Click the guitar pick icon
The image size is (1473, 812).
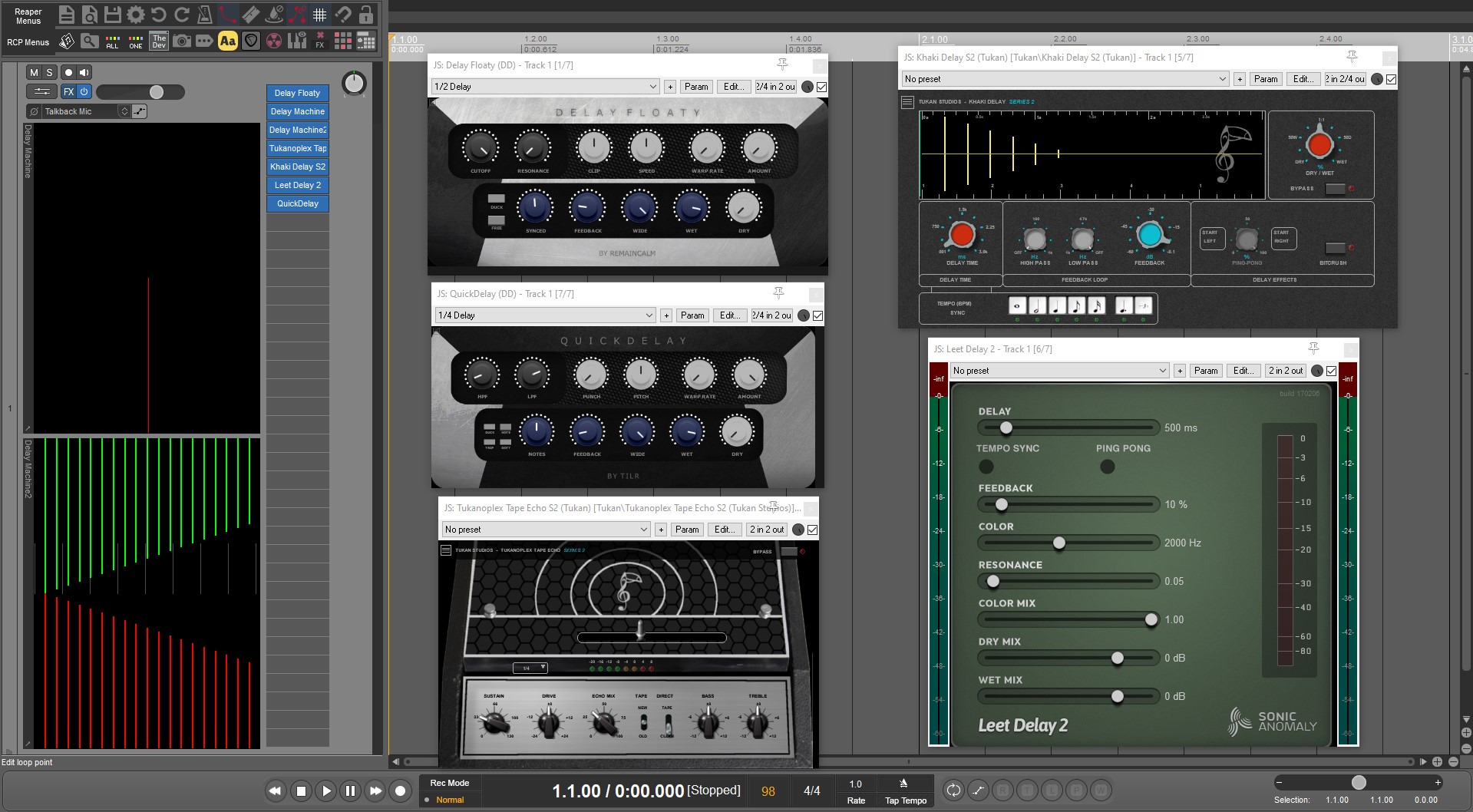click(251, 41)
